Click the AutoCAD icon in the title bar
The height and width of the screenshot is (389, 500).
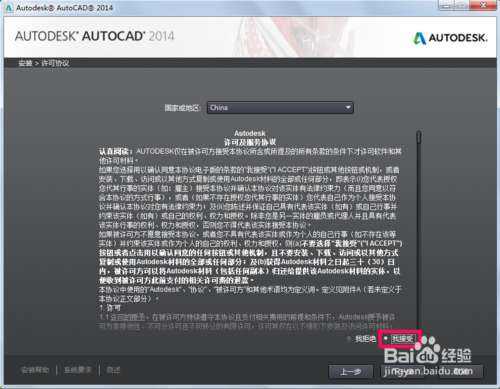(x=9, y=7)
